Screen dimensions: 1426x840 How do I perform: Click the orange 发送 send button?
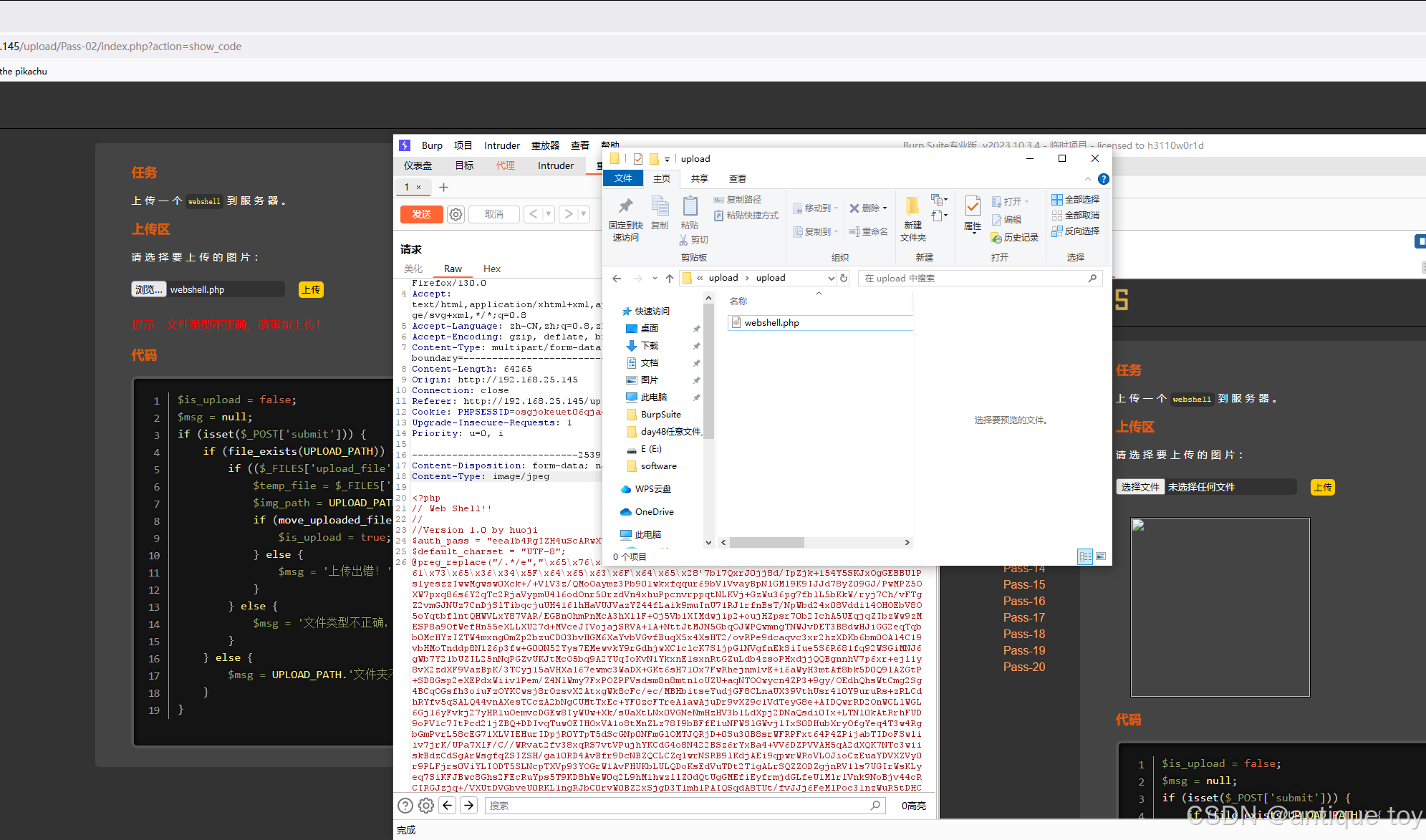click(x=421, y=214)
